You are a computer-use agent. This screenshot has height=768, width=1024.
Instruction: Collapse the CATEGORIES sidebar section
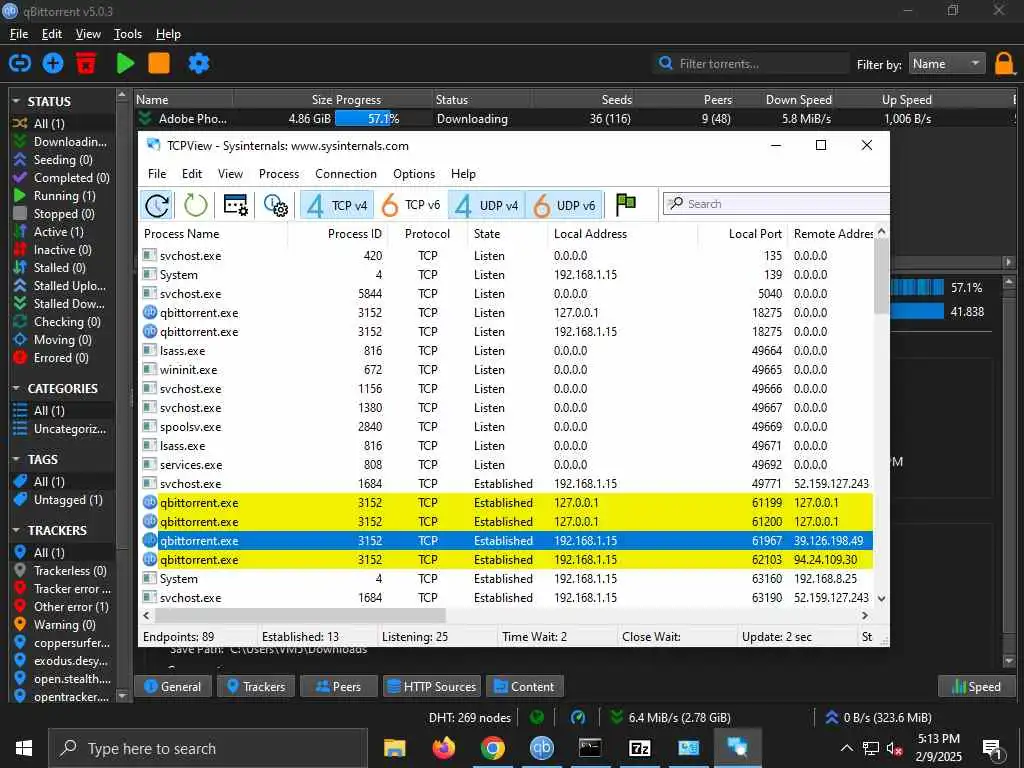(x=16, y=389)
